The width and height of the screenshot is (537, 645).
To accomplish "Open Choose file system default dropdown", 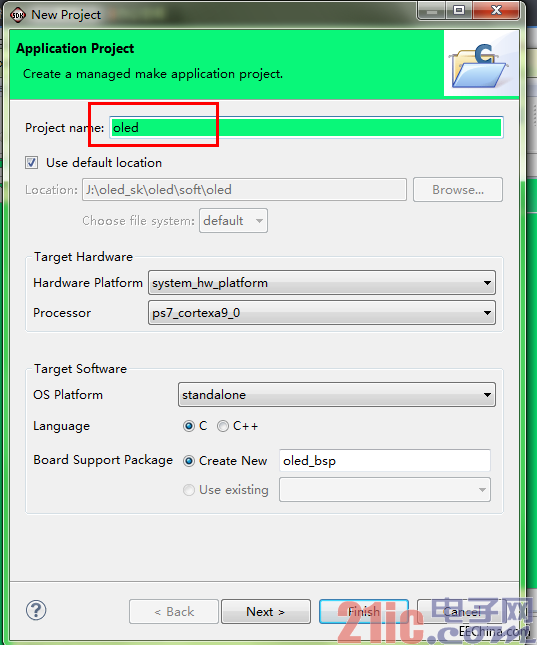I will click(x=233, y=220).
